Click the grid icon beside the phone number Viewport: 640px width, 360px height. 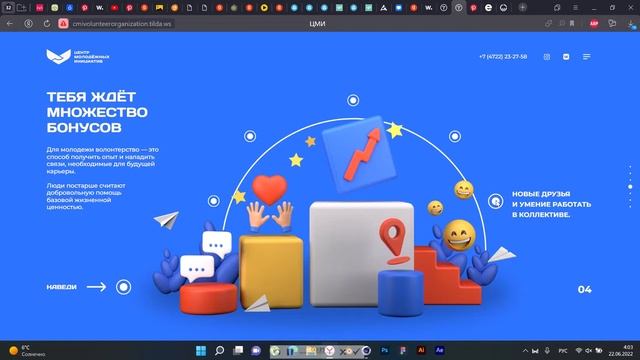(x=547, y=57)
